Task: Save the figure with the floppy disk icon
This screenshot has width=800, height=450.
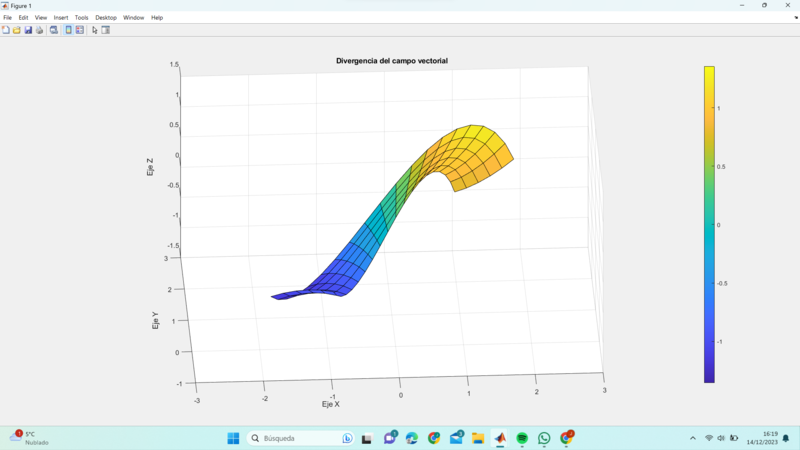Action: pyautogui.click(x=28, y=30)
